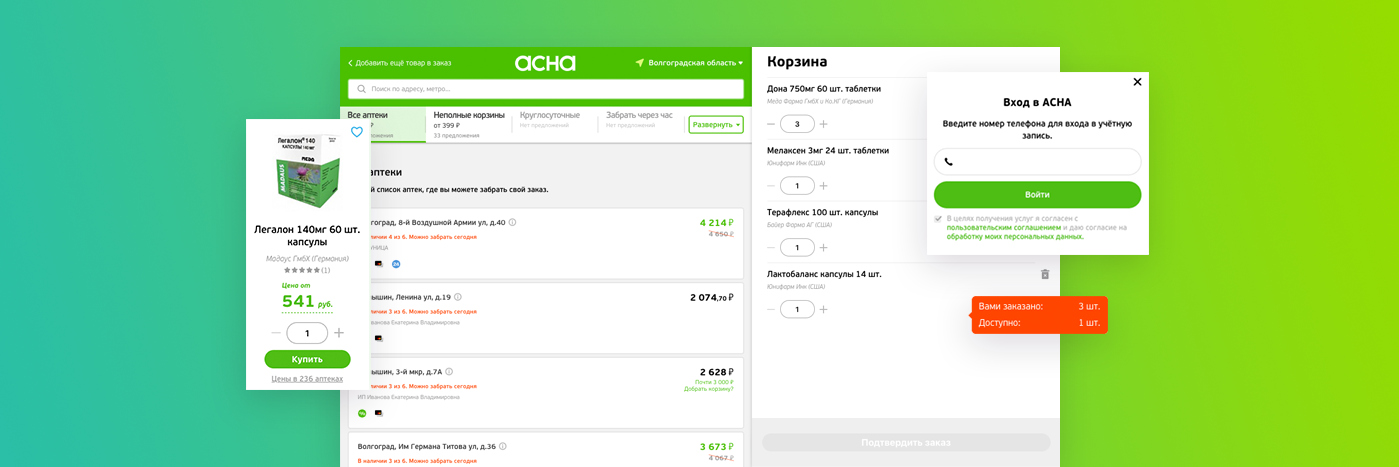Close the Вход в АСНА dialog
Screen dimensions: 1399x467
pos(1137,82)
